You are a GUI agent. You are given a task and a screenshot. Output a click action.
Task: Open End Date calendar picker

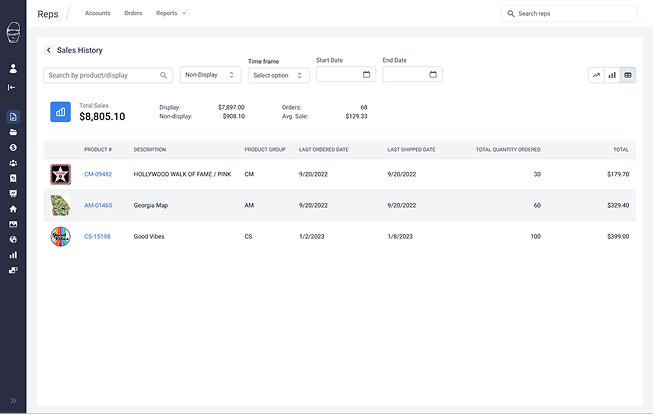[433, 75]
